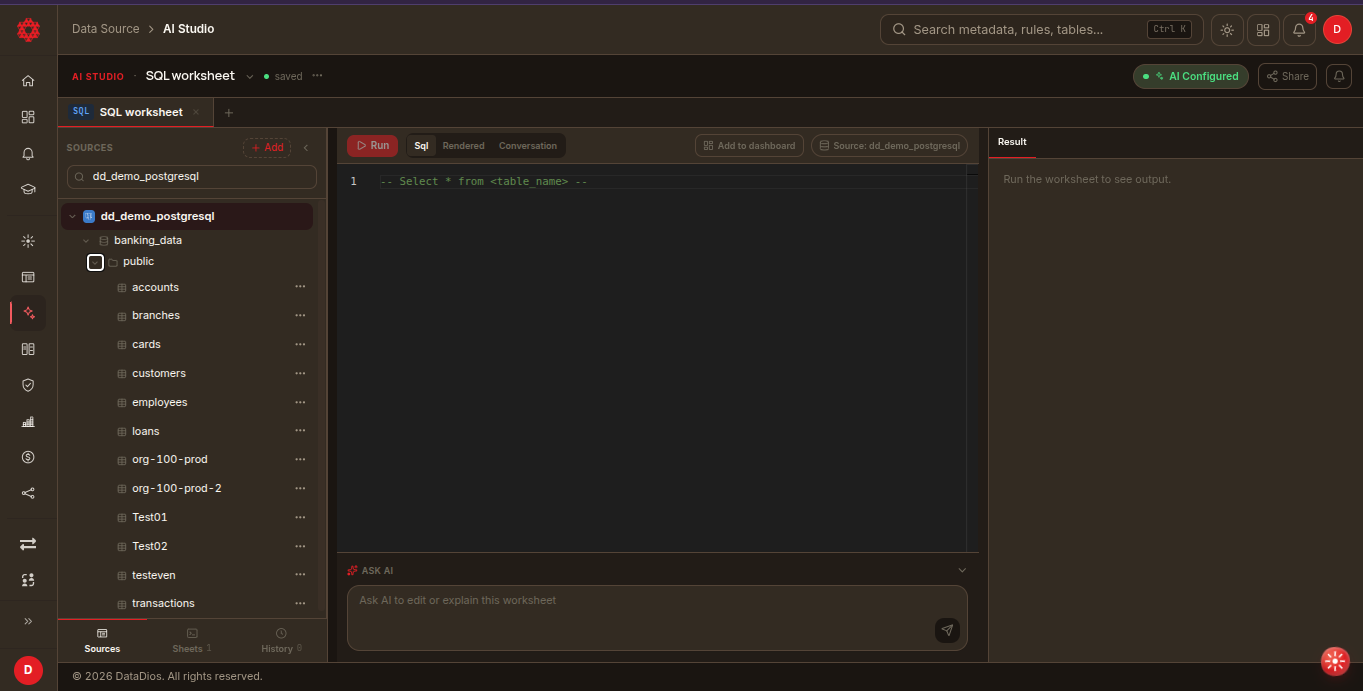Screen dimensions: 1363x691
Task: Click Add to dashboard
Action: pyautogui.click(x=749, y=146)
